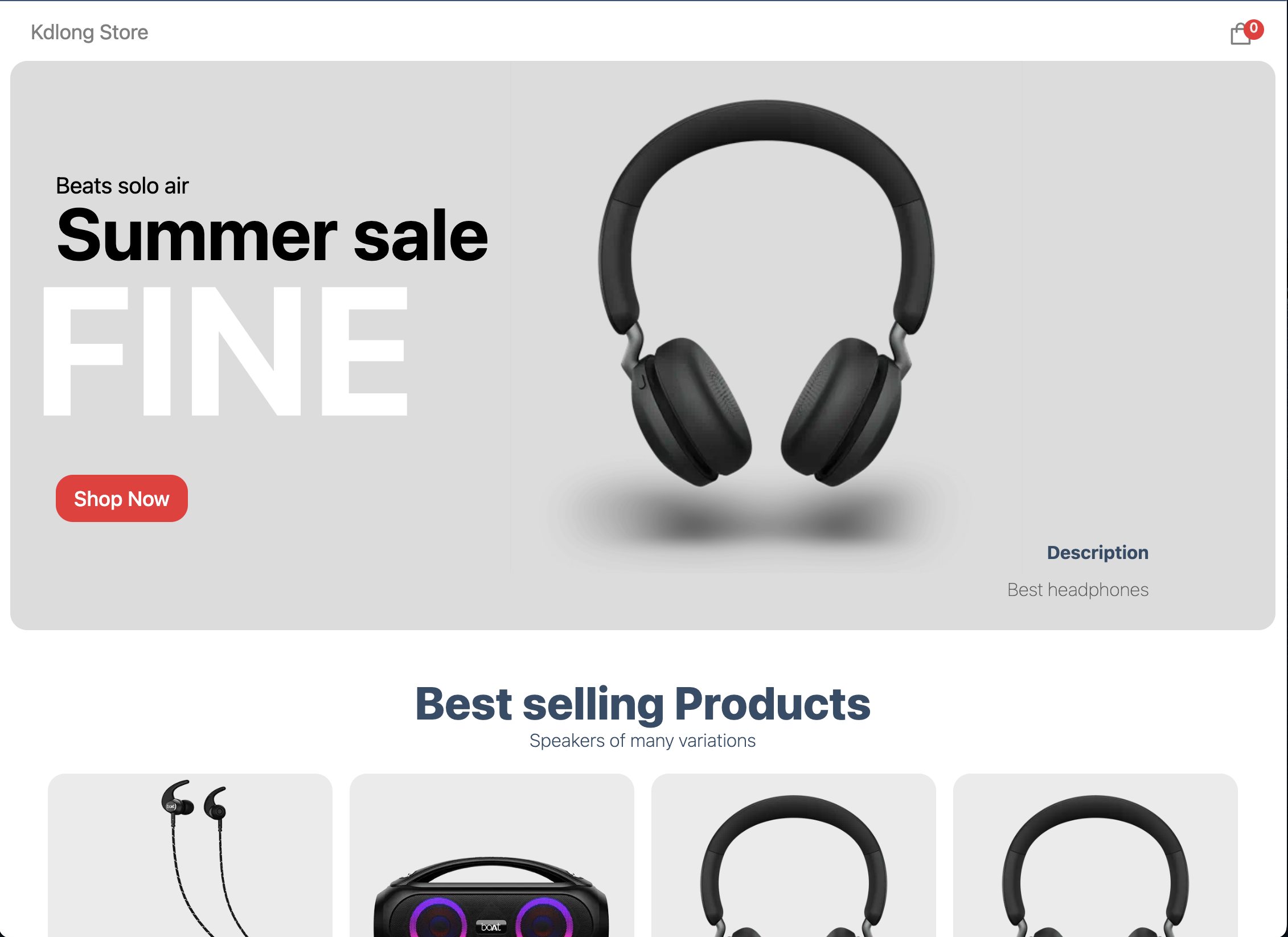Open the shopping bag cart icon
The image size is (1288, 937).
pos(1240,35)
